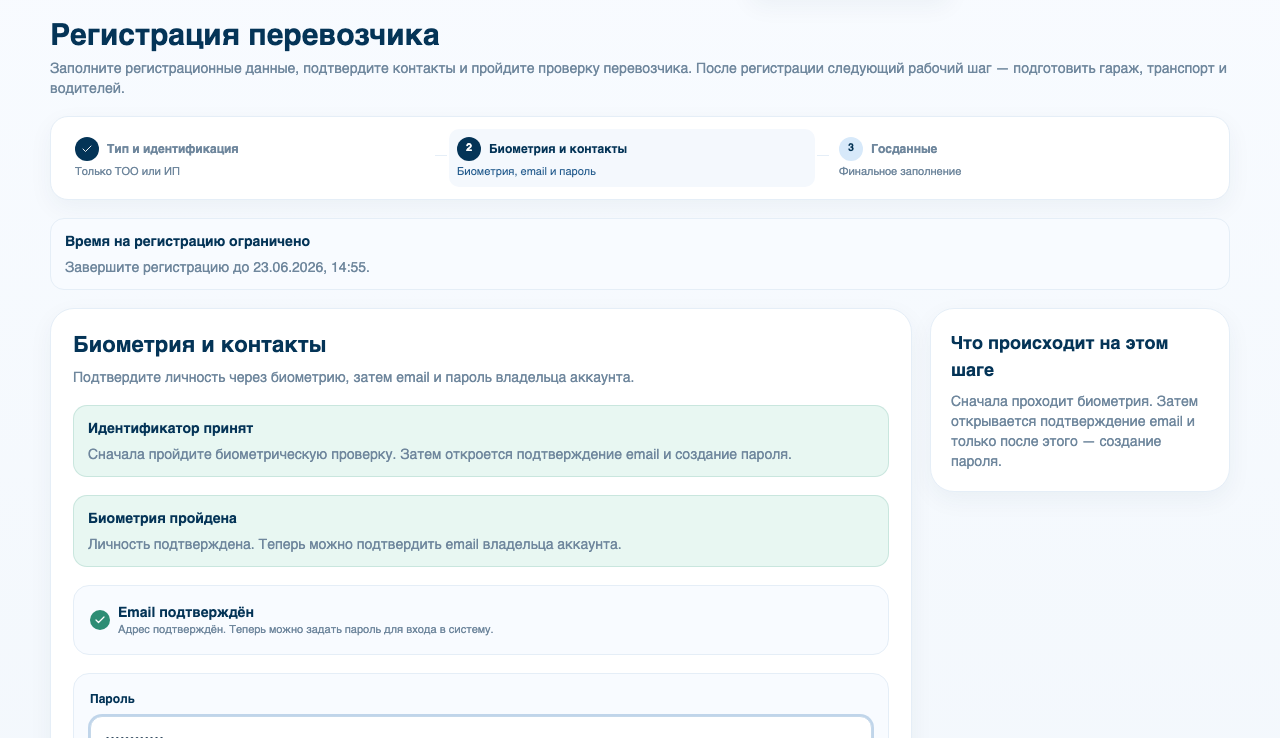
Task: Click the completed checkmark icon for step one
Action: click(x=87, y=149)
